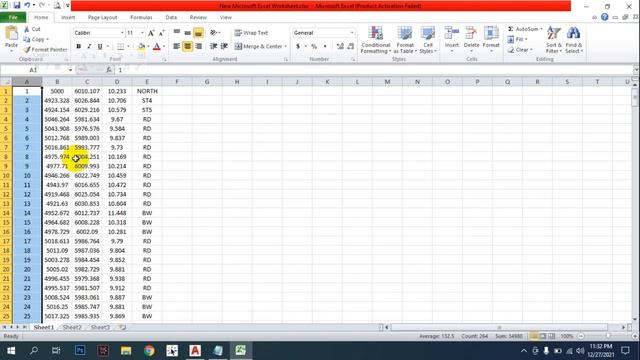Open Sort & Filter options
This screenshot has width=640, height=360.
554,40
